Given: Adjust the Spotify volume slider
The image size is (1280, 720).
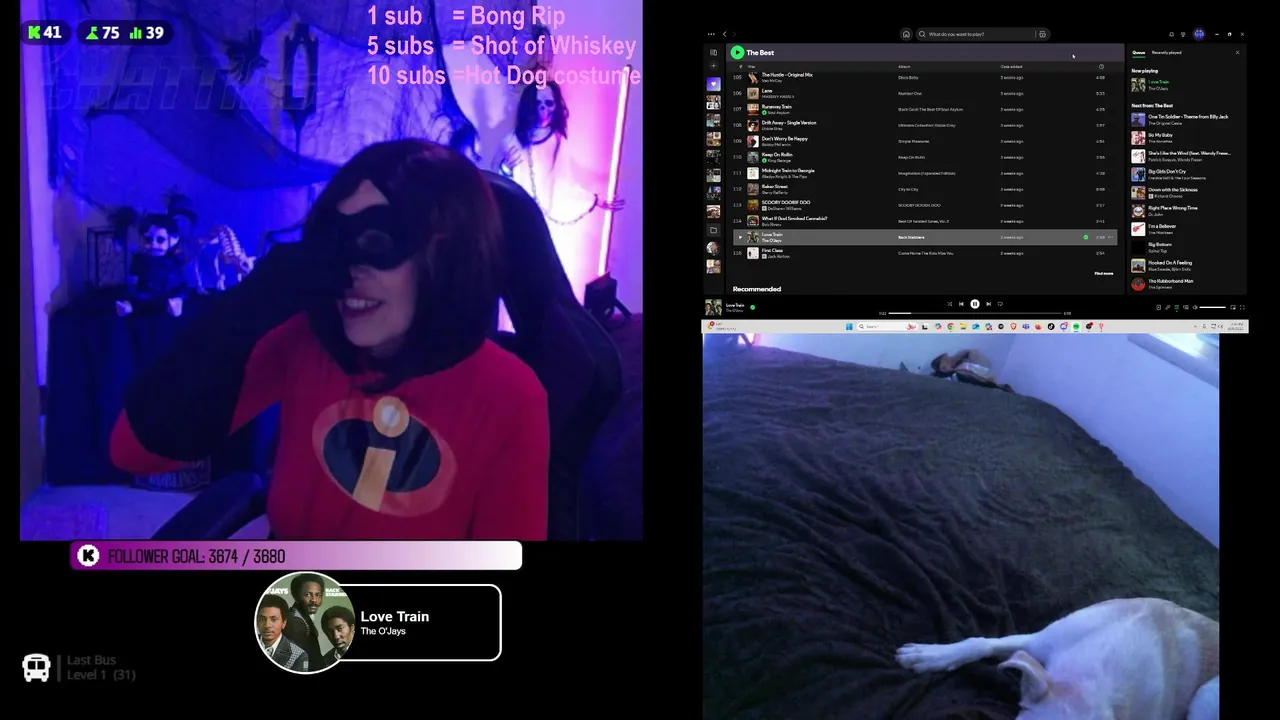Looking at the screenshot, I should pyautogui.click(x=1212, y=307).
